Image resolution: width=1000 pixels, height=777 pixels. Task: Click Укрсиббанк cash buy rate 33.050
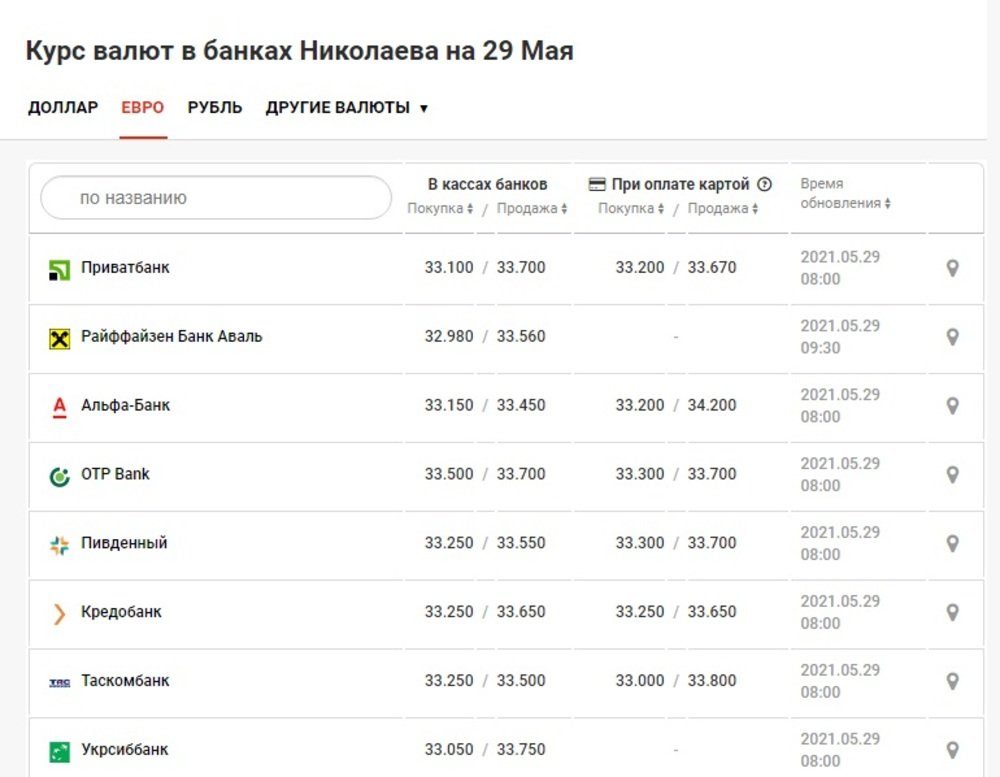point(449,750)
